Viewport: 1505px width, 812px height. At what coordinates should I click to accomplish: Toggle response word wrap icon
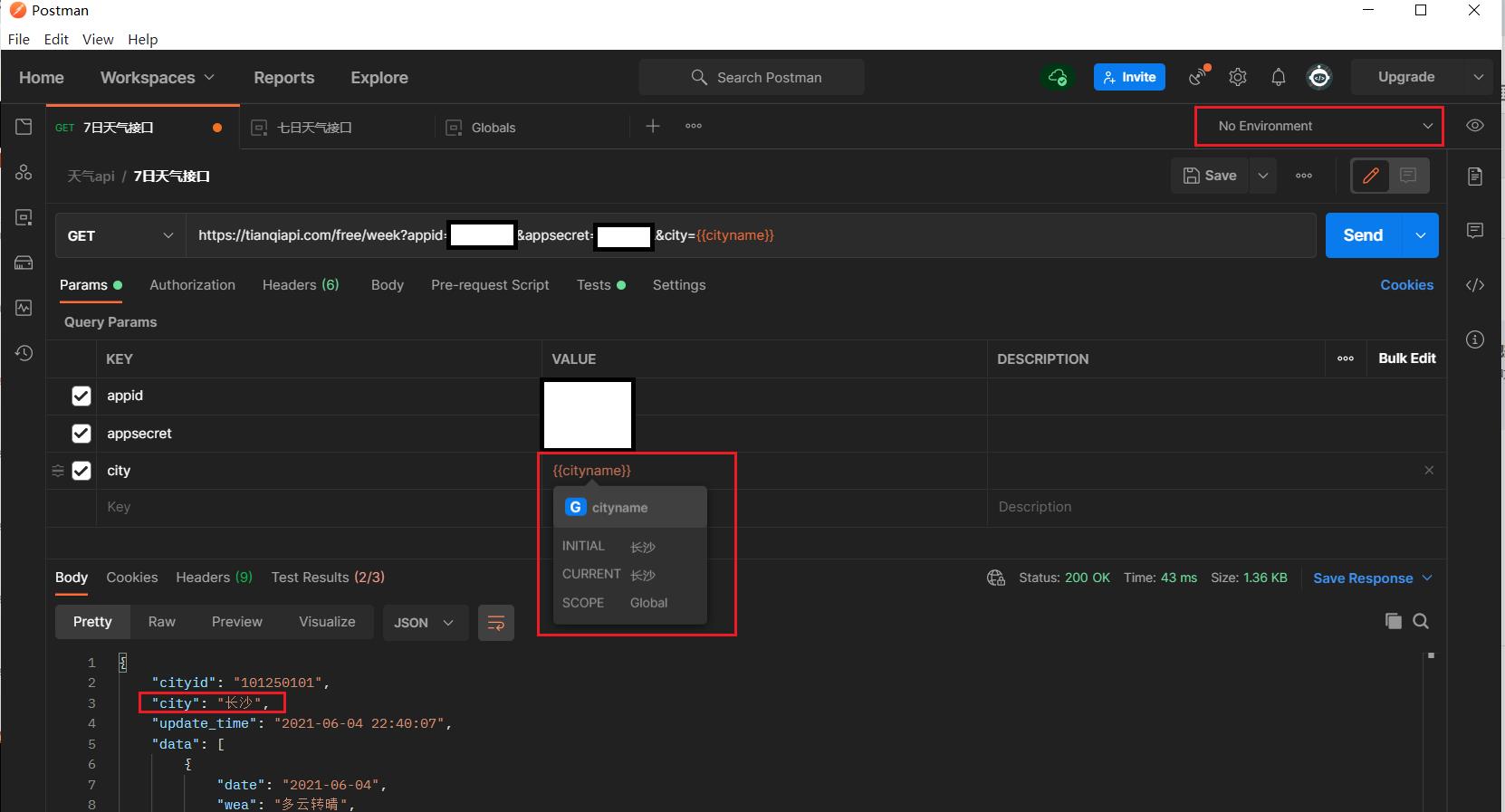pyautogui.click(x=496, y=623)
